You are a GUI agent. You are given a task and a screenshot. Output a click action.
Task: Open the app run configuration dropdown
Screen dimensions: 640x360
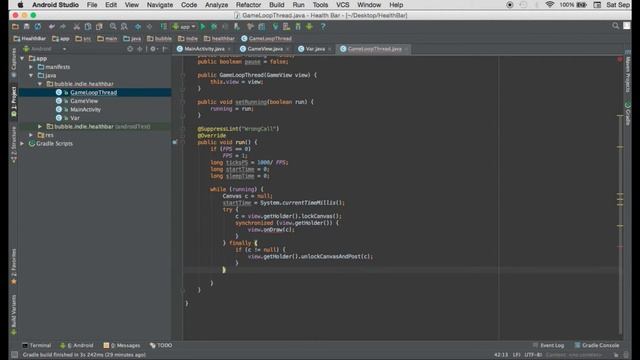[184, 27]
